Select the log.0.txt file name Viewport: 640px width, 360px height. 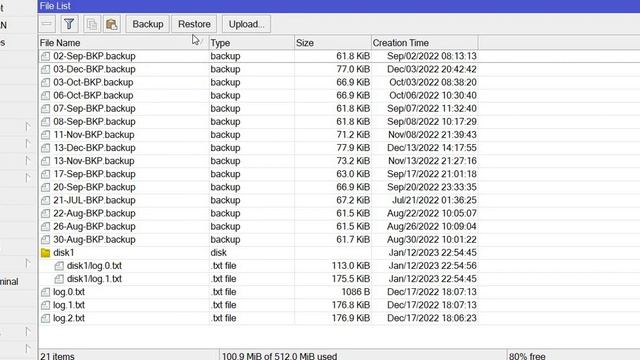click(69, 292)
